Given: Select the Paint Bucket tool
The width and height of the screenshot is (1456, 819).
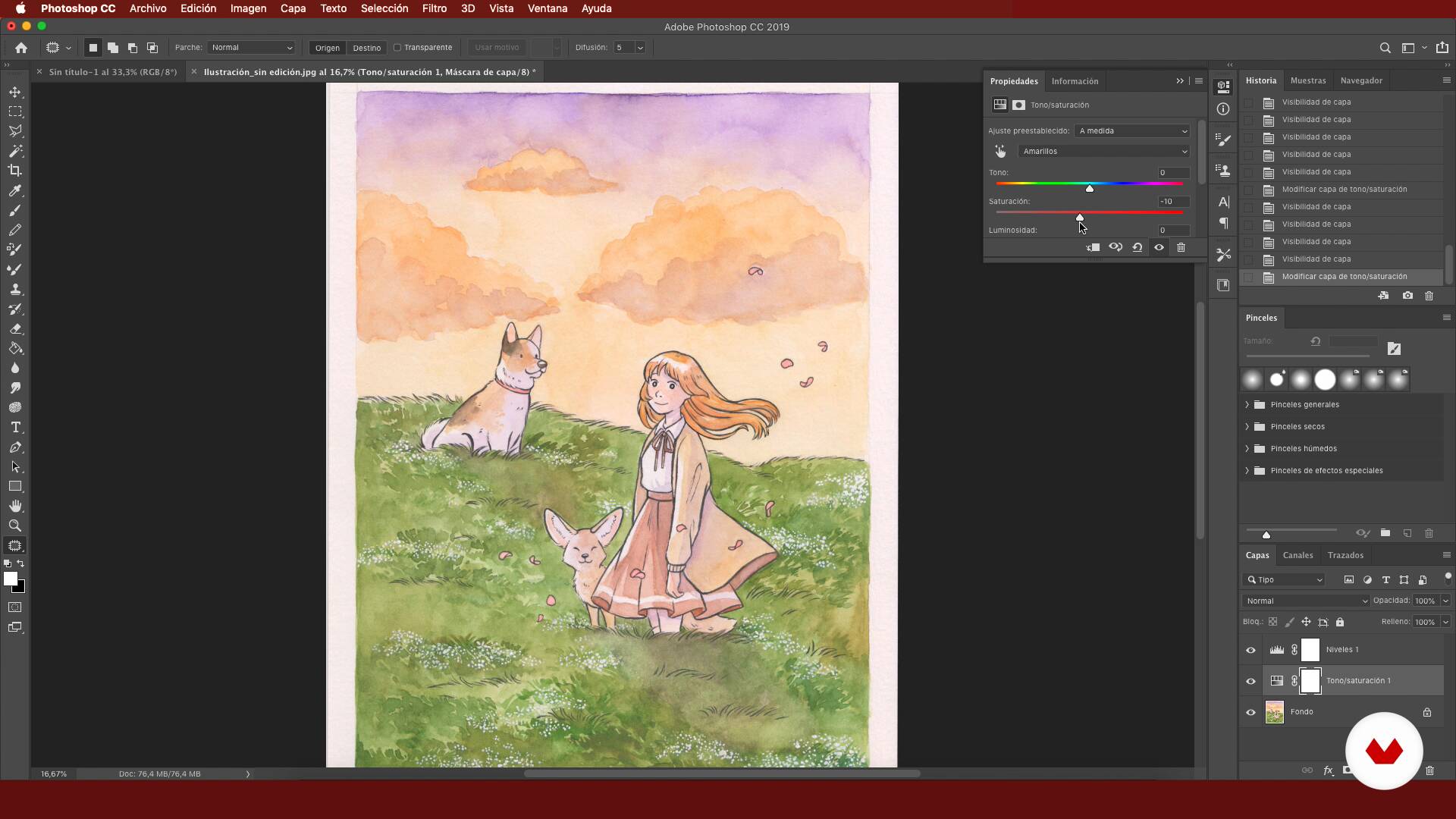Looking at the screenshot, I should click(x=15, y=348).
